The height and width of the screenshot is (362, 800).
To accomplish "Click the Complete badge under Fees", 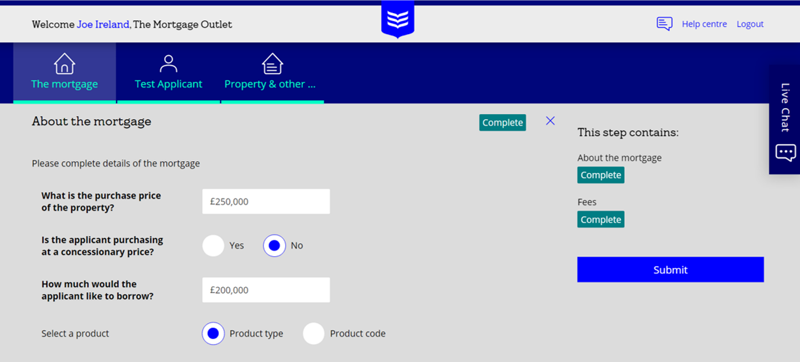I will tap(601, 219).
